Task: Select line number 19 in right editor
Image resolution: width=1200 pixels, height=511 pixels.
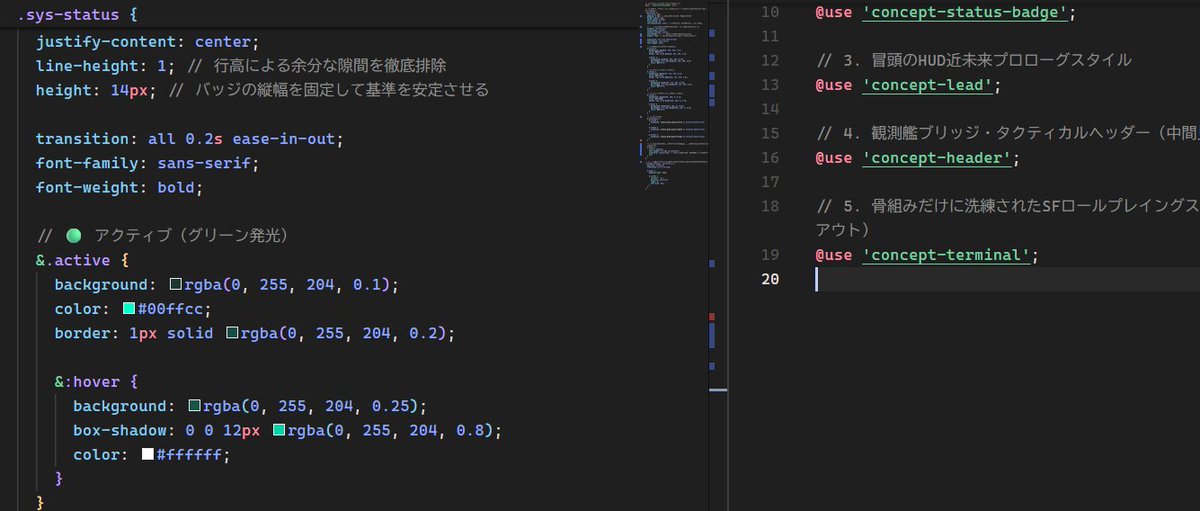Action: pos(768,255)
